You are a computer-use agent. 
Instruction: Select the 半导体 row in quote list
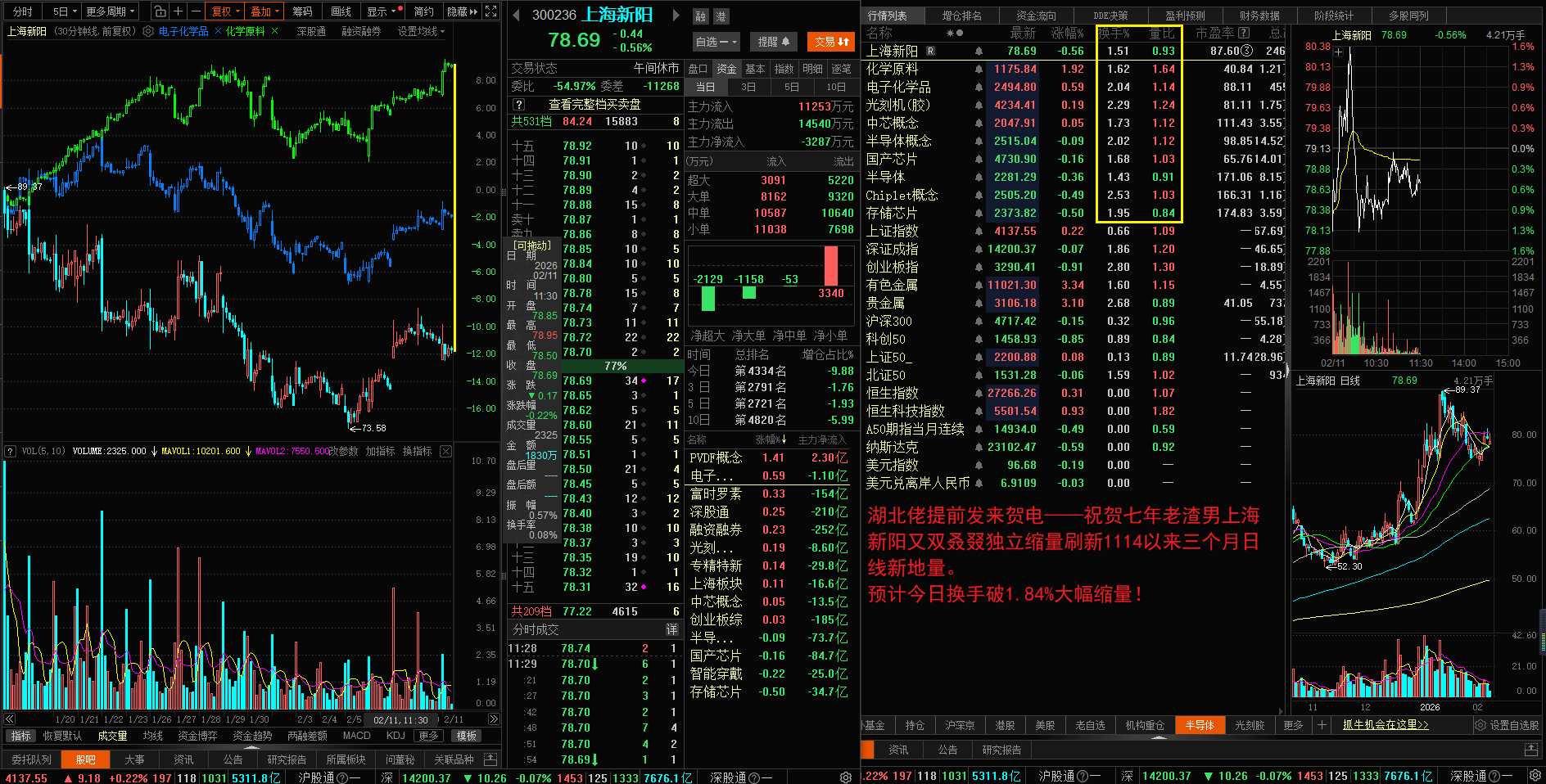1074,178
